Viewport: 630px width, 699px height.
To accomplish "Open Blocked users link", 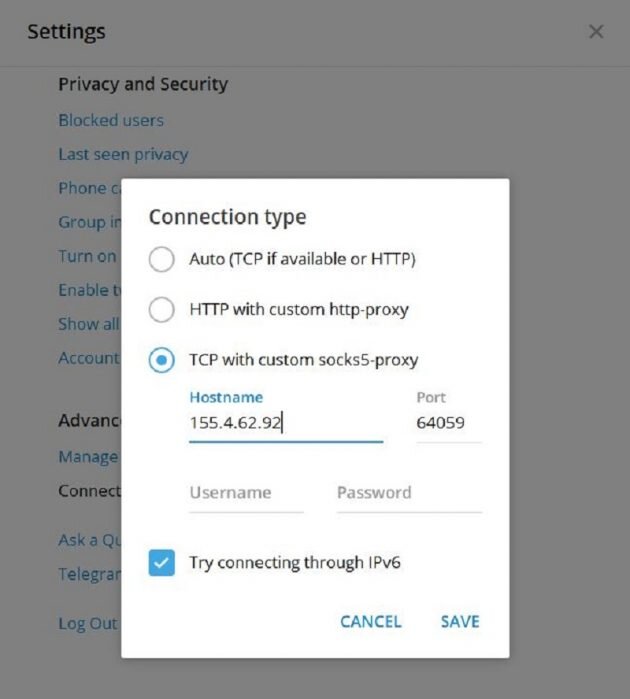I will [111, 120].
